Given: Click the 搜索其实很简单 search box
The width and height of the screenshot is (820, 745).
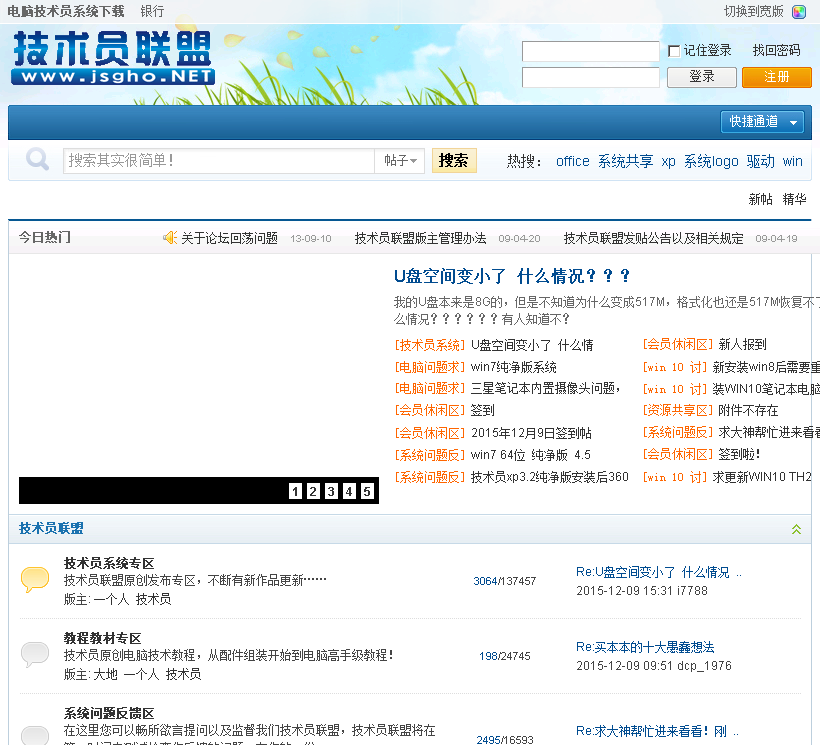Looking at the screenshot, I should click(x=219, y=161).
